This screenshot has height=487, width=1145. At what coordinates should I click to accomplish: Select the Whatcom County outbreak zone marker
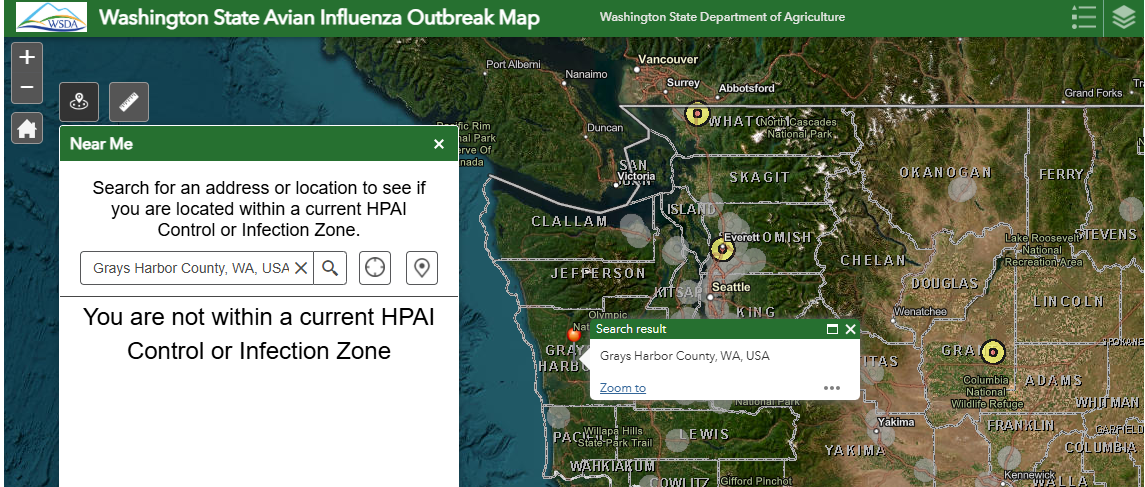(697, 114)
